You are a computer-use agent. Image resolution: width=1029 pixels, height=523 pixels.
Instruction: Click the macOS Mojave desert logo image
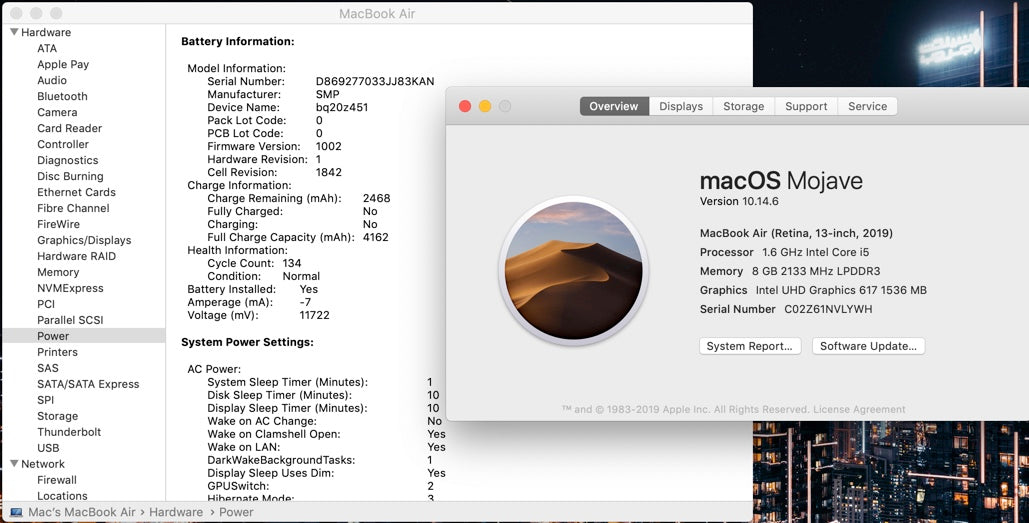(574, 271)
